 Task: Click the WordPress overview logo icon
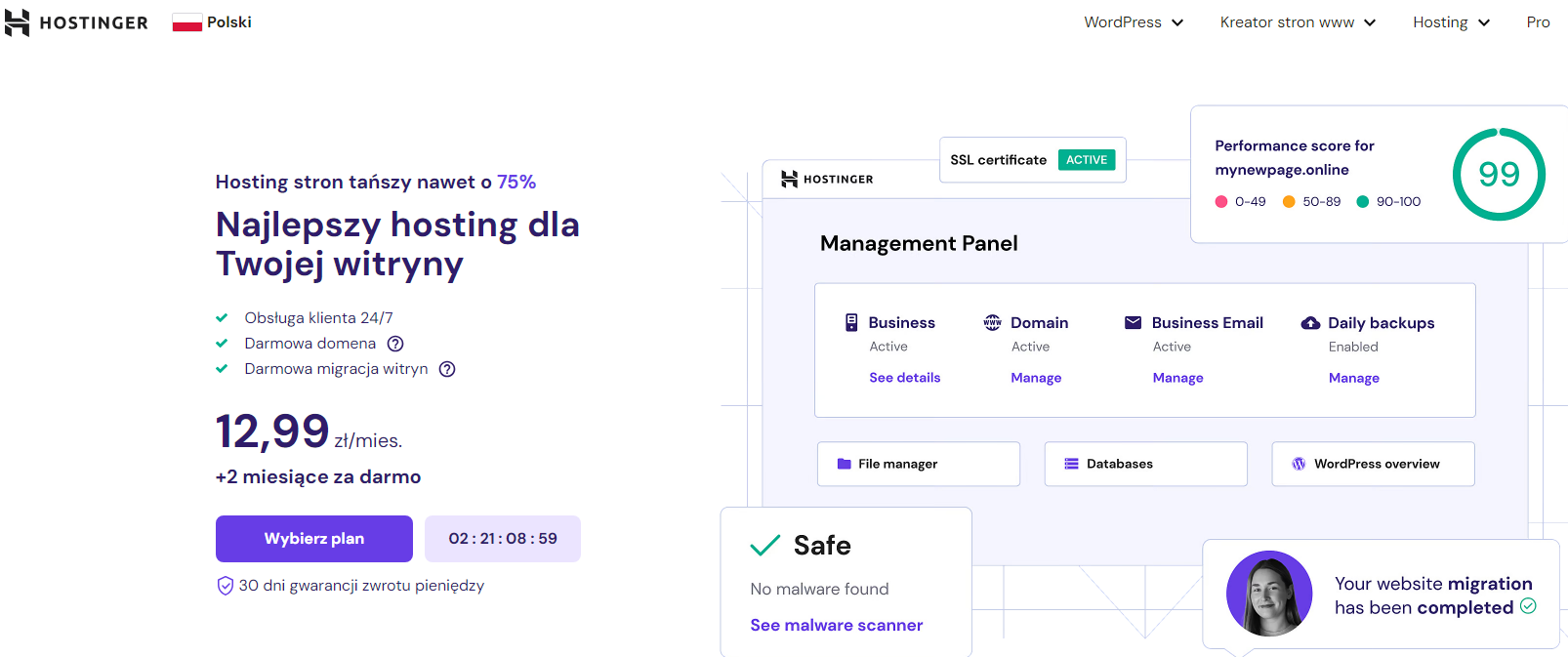click(1299, 464)
